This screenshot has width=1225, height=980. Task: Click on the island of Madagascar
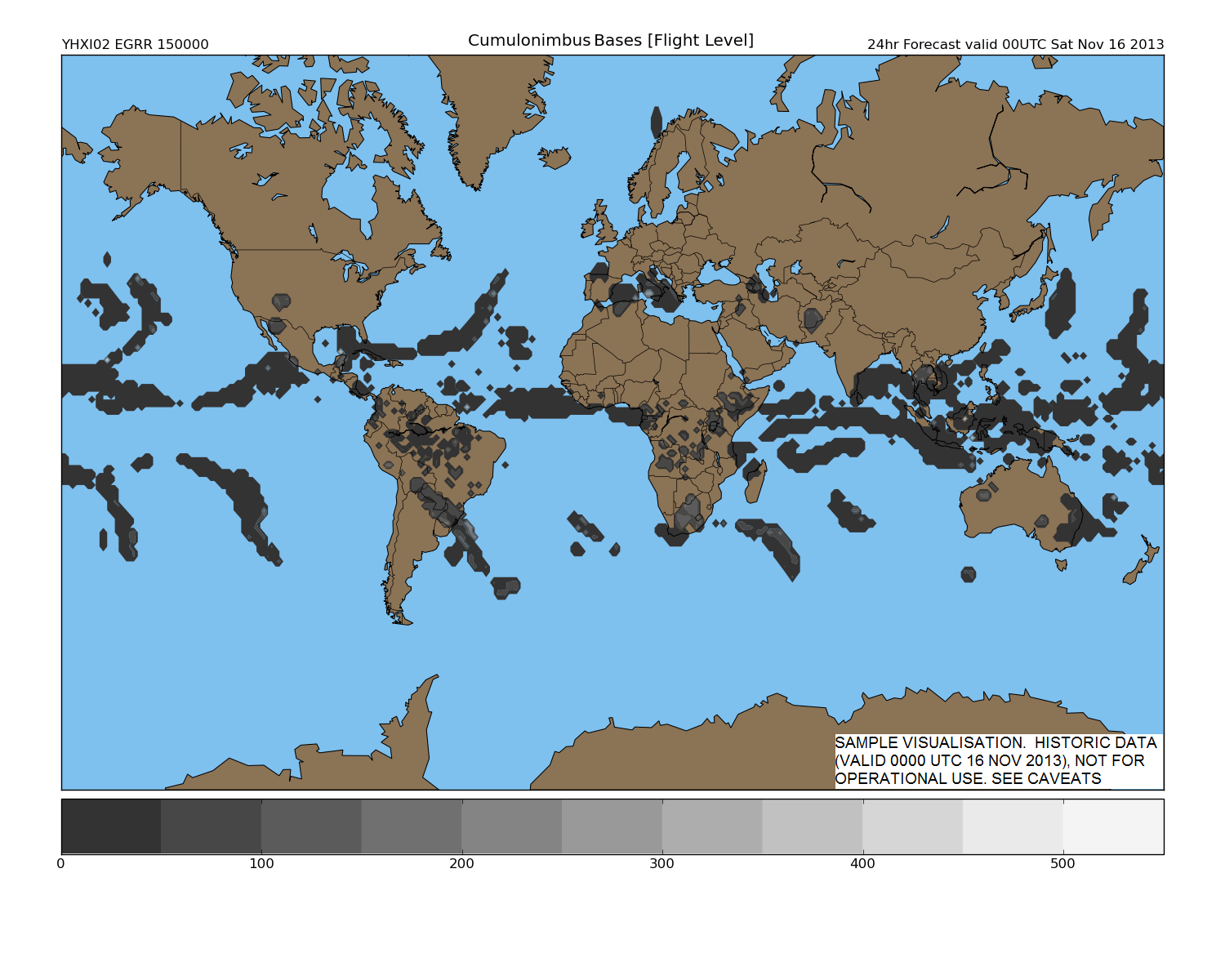[x=755, y=480]
